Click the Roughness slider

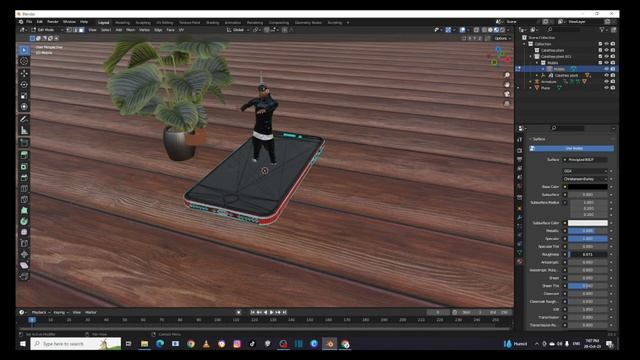(x=588, y=254)
